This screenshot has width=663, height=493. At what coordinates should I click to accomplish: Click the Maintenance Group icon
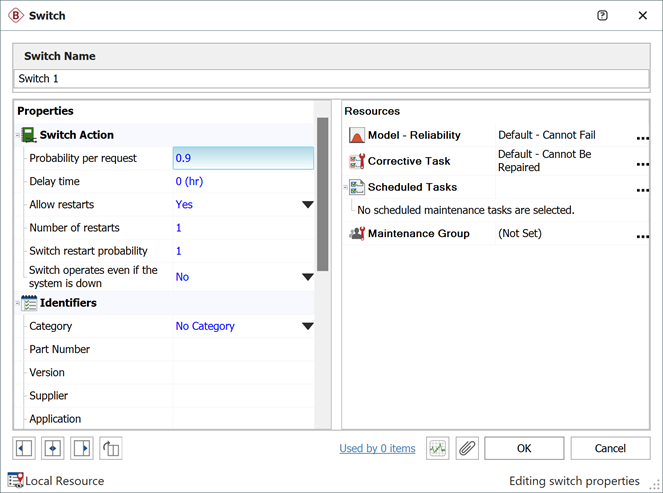357,234
